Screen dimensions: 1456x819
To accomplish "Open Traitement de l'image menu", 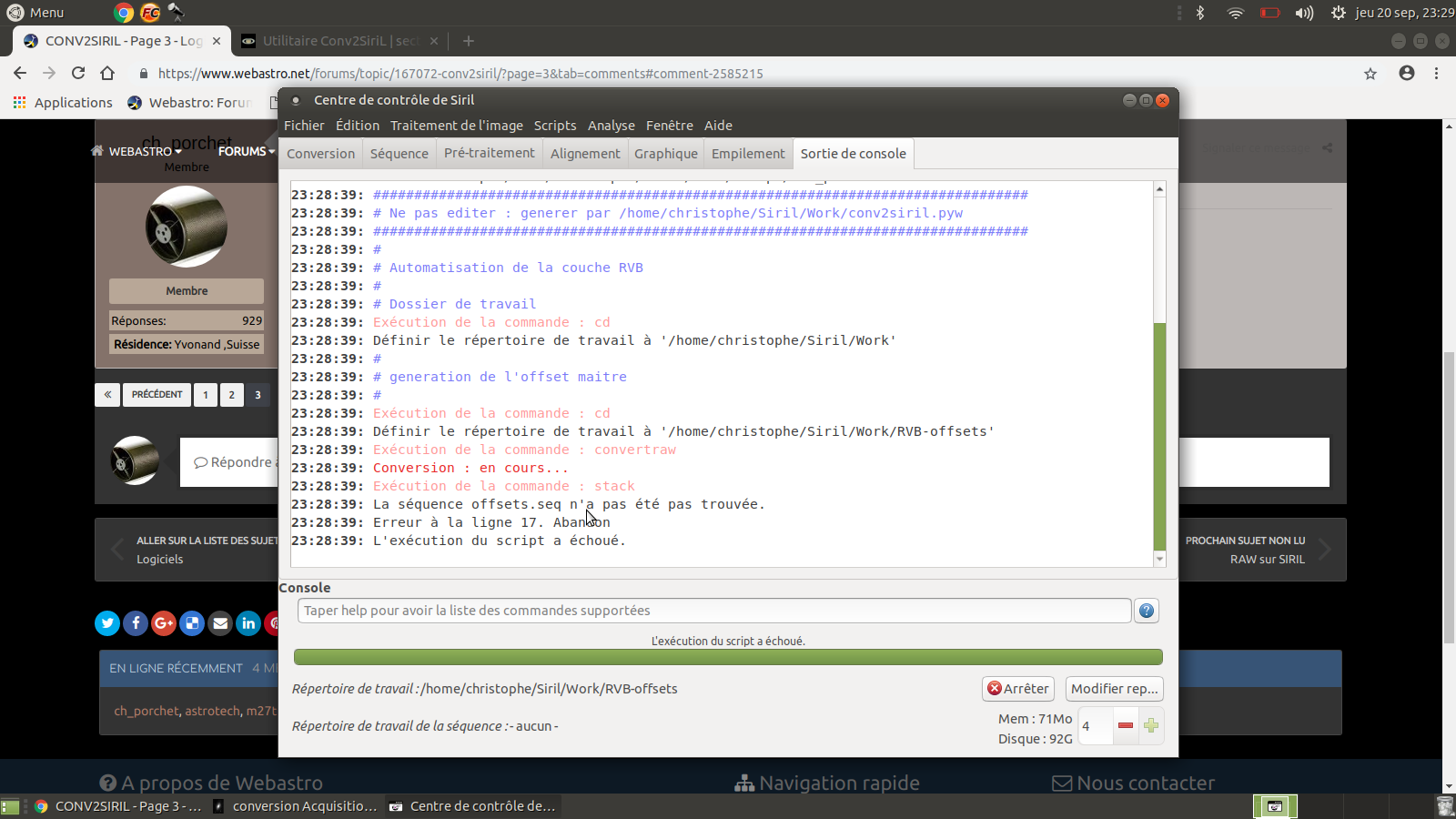I will [457, 126].
